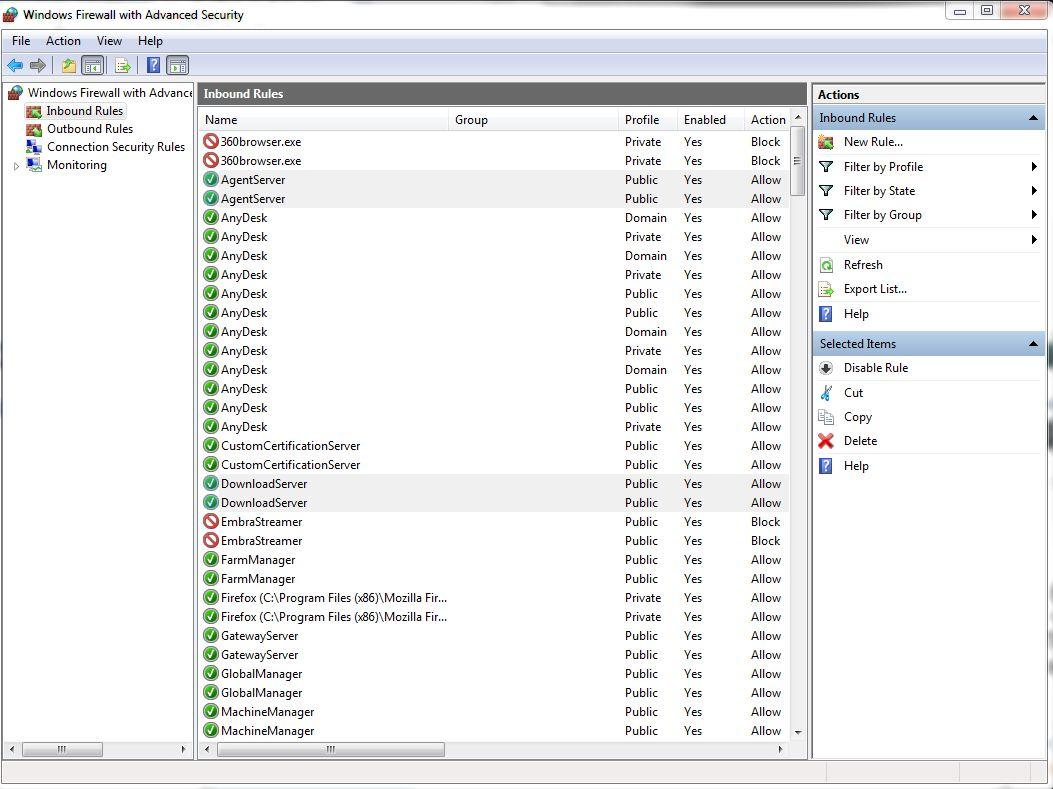Open the View submenu arrow in Actions
The height and width of the screenshot is (789, 1053).
(1034, 240)
